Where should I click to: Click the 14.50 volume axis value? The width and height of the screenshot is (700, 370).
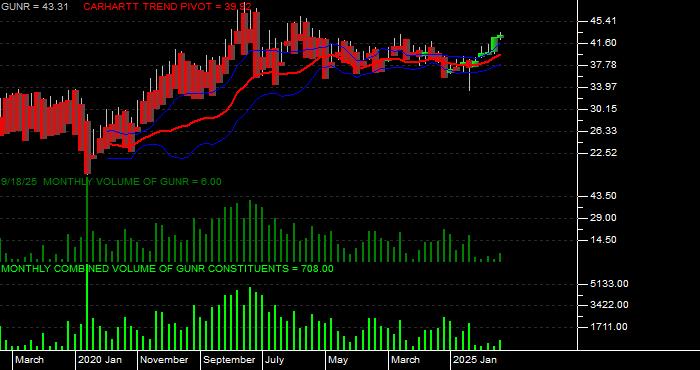(603, 240)
